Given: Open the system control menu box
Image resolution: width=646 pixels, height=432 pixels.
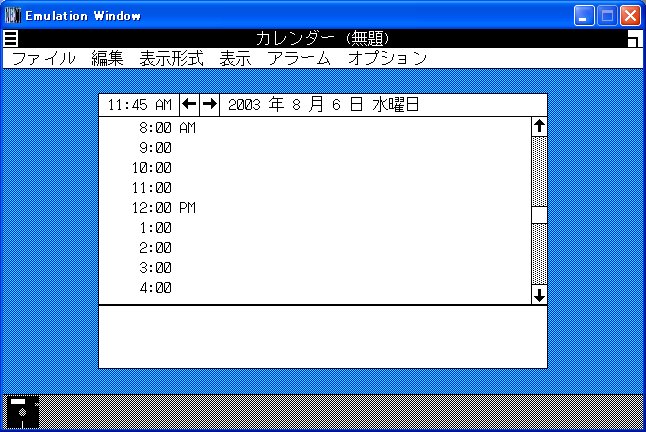Looking at the screenshot, I should (10, 39).
